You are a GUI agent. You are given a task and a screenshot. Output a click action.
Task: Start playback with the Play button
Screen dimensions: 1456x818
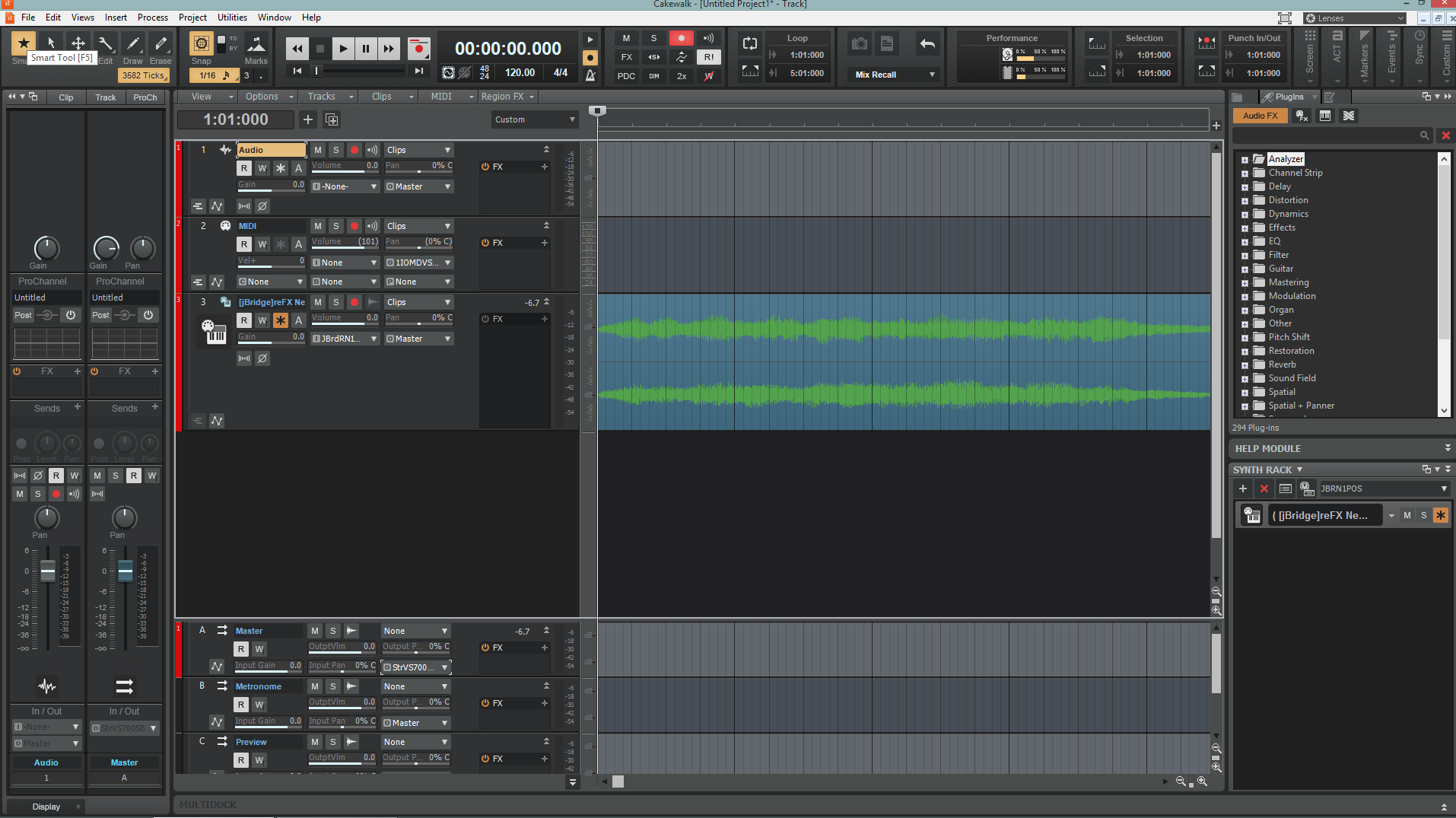tap(343, 49)
